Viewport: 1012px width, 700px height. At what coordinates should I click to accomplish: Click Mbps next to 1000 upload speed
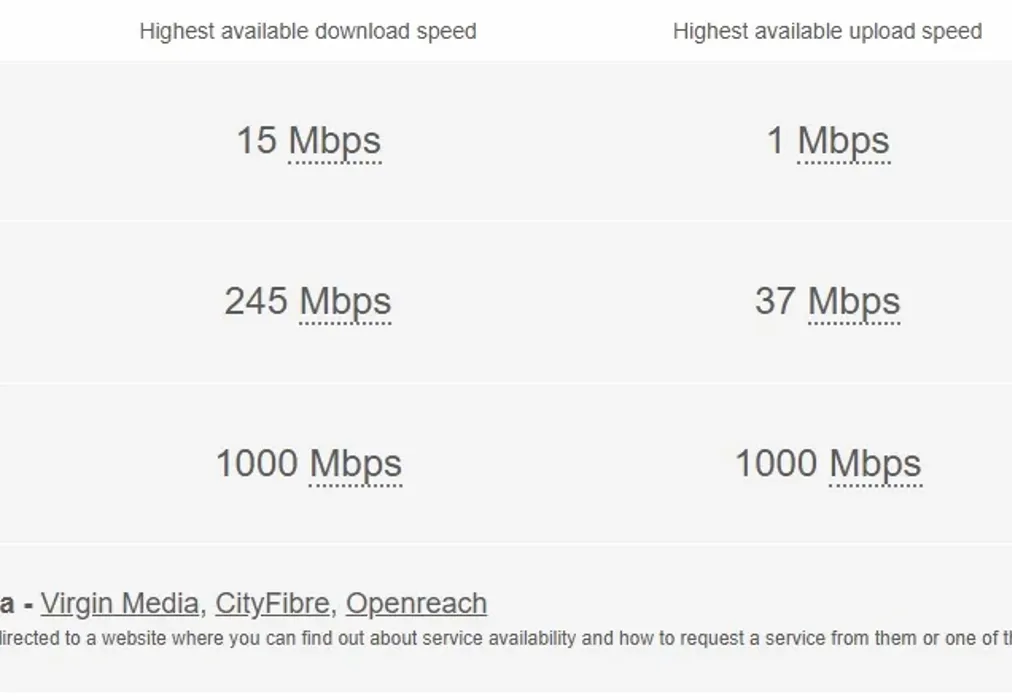[x=875, y=464]
